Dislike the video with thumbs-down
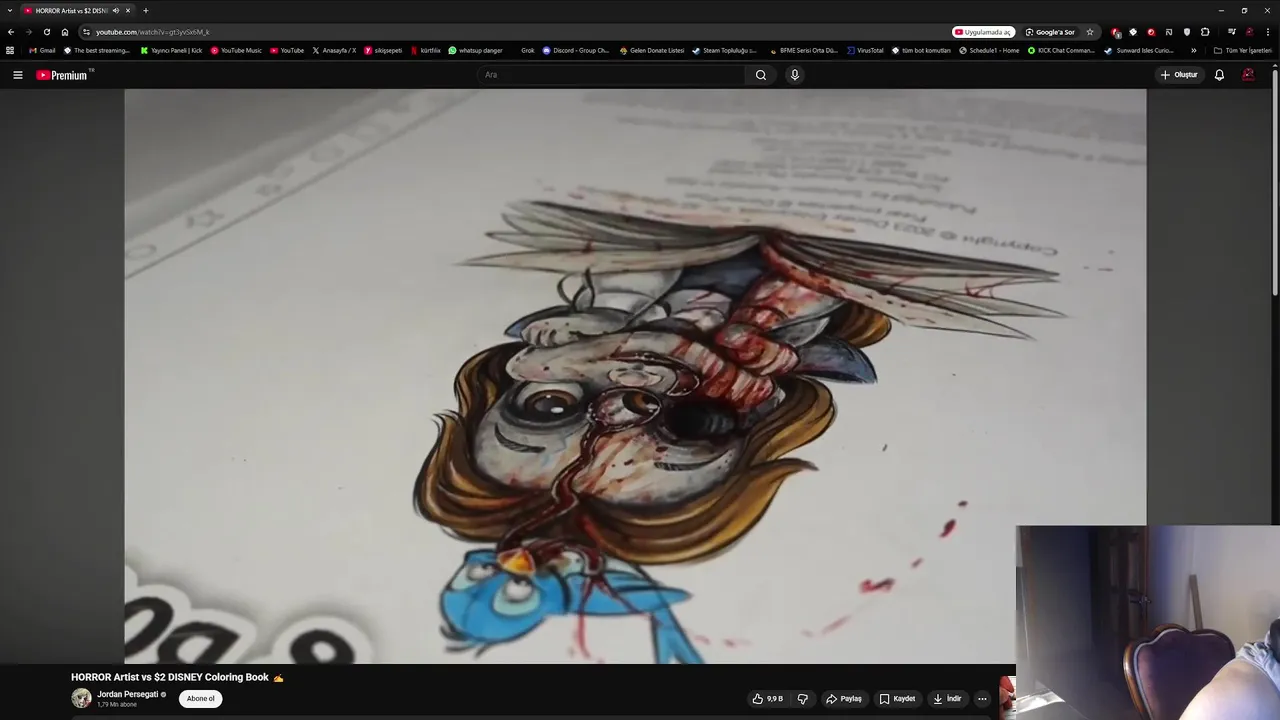Screen dimensions: 1280x720 pyautogui.click(x=802, y=699)
